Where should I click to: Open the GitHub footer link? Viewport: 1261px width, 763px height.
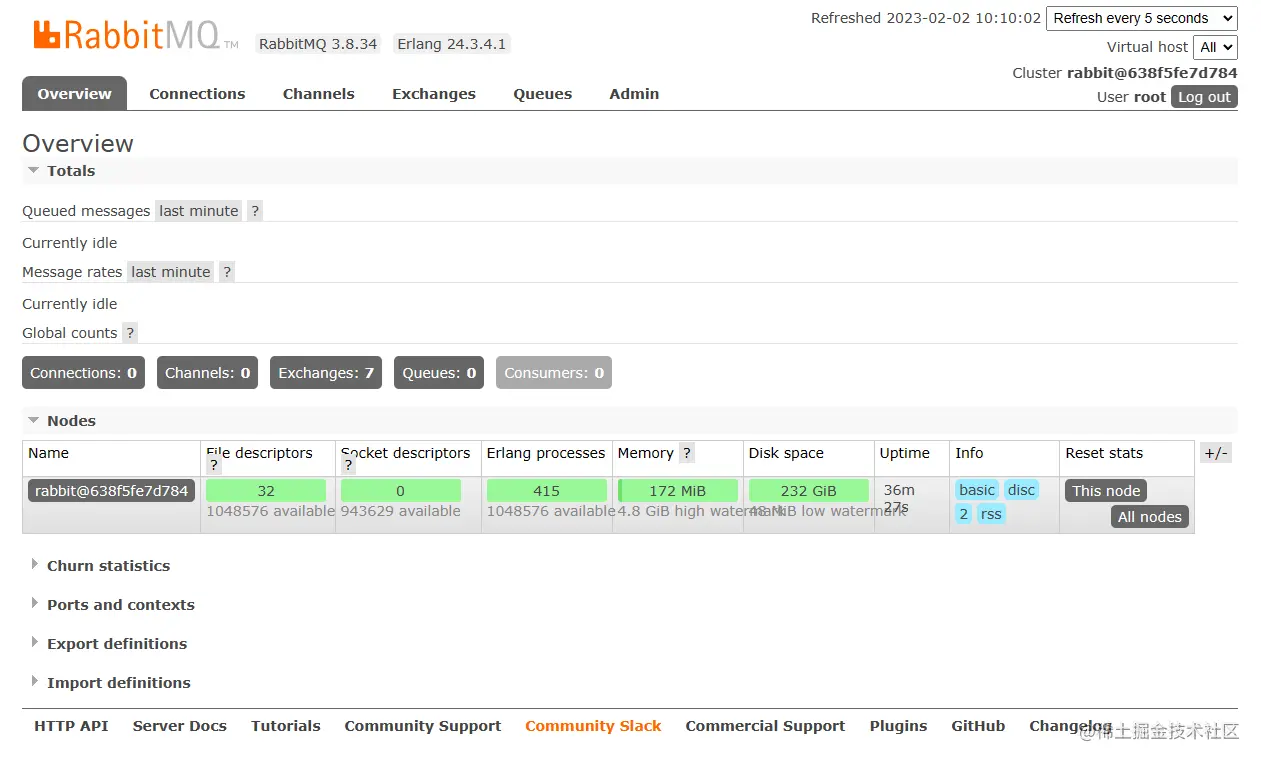point(978,726)
